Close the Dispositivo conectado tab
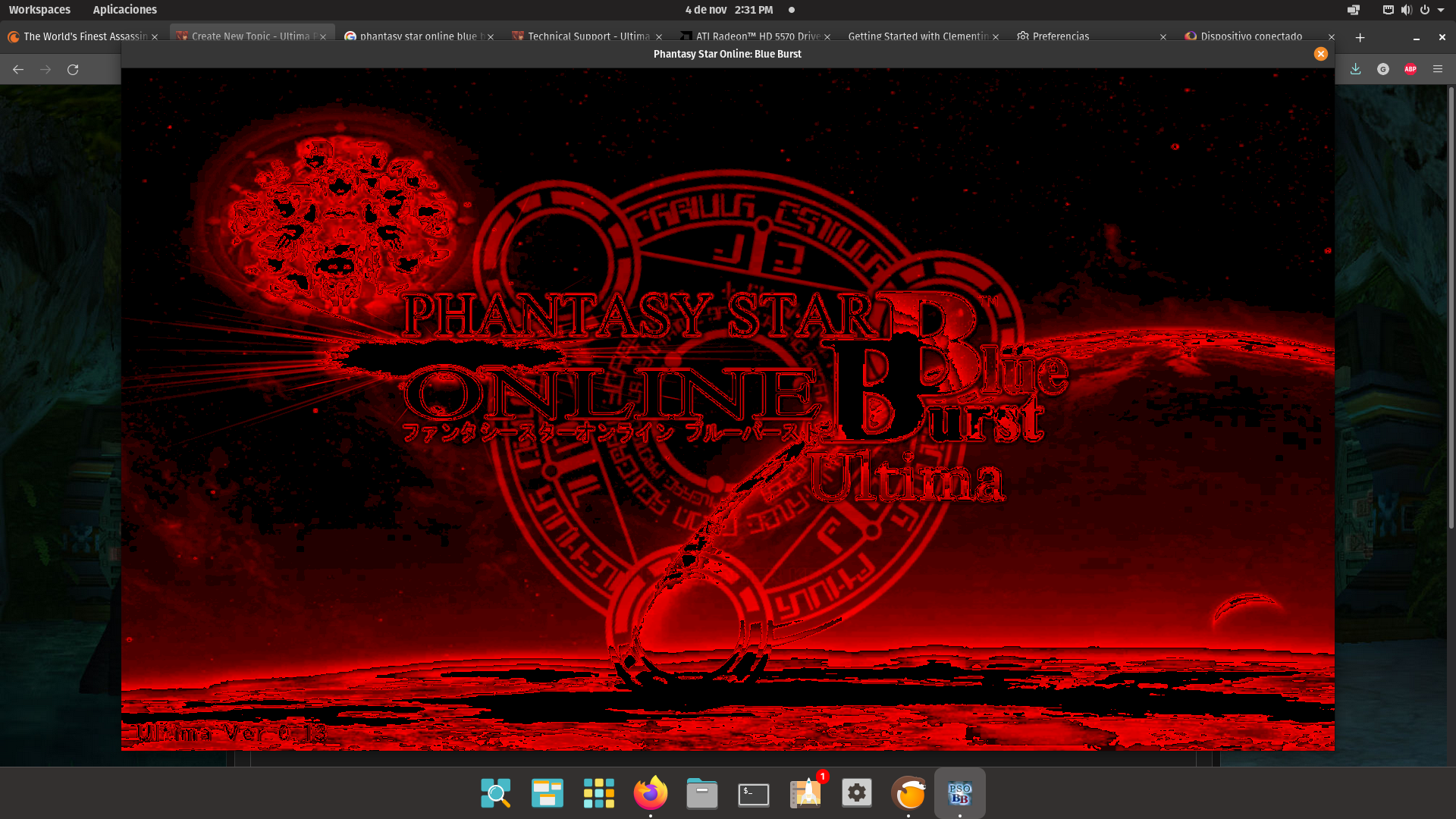Image resolution: width=1456 pixels, height=819 pixels. click(x=1332, y=37)
